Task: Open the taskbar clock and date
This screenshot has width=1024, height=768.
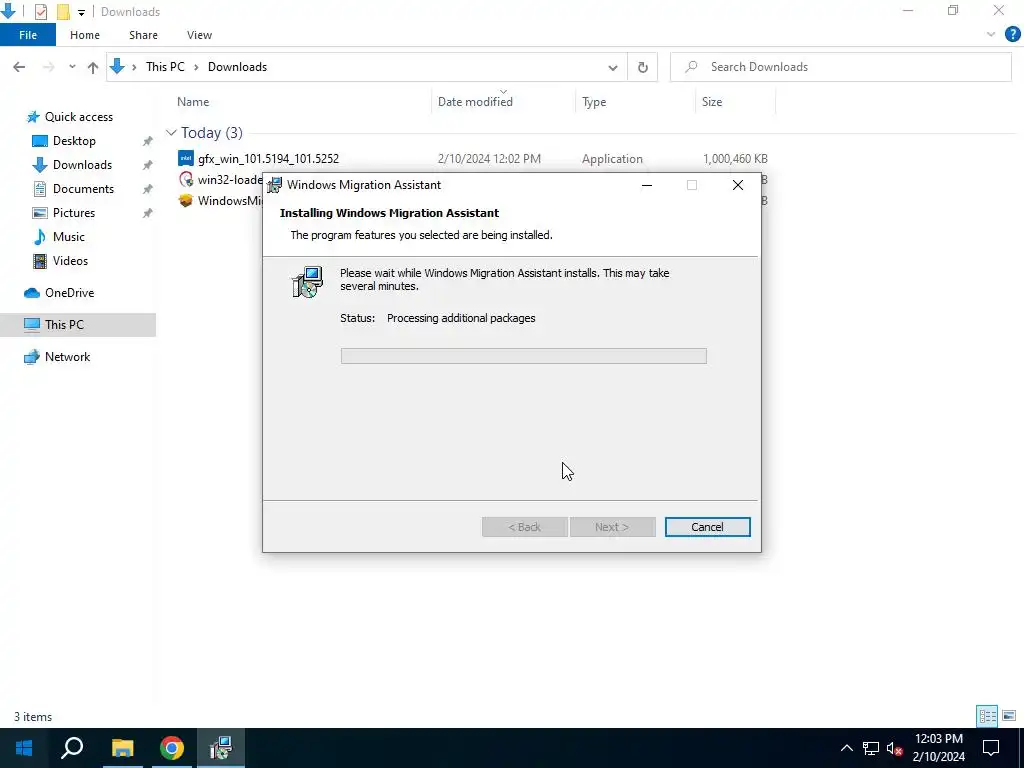Action: pyautogui.click(x=938, y=748)
